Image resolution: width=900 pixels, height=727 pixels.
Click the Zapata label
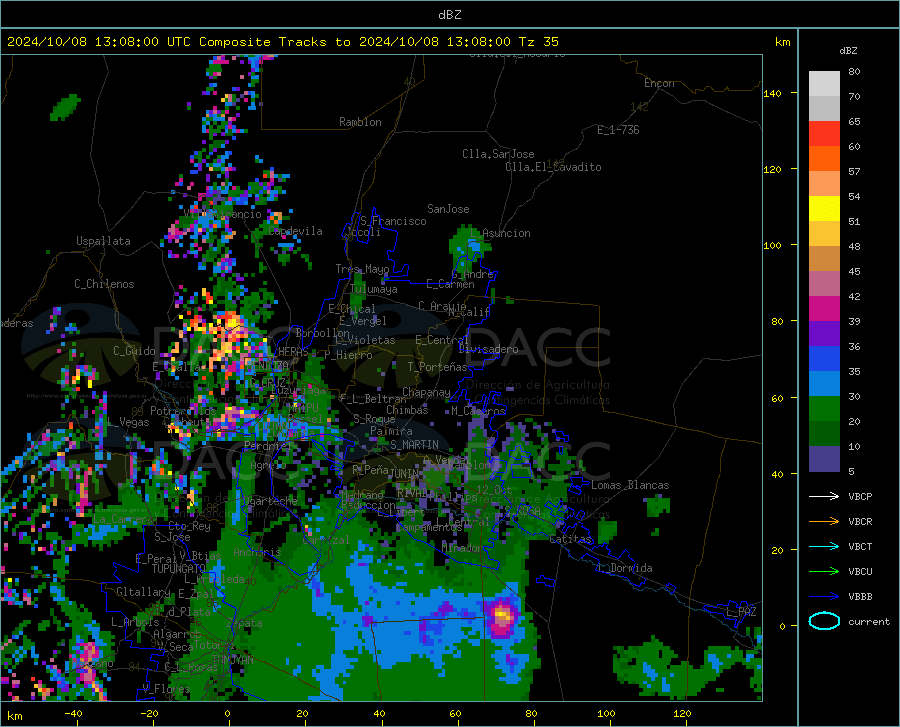[x=245, y=623]
